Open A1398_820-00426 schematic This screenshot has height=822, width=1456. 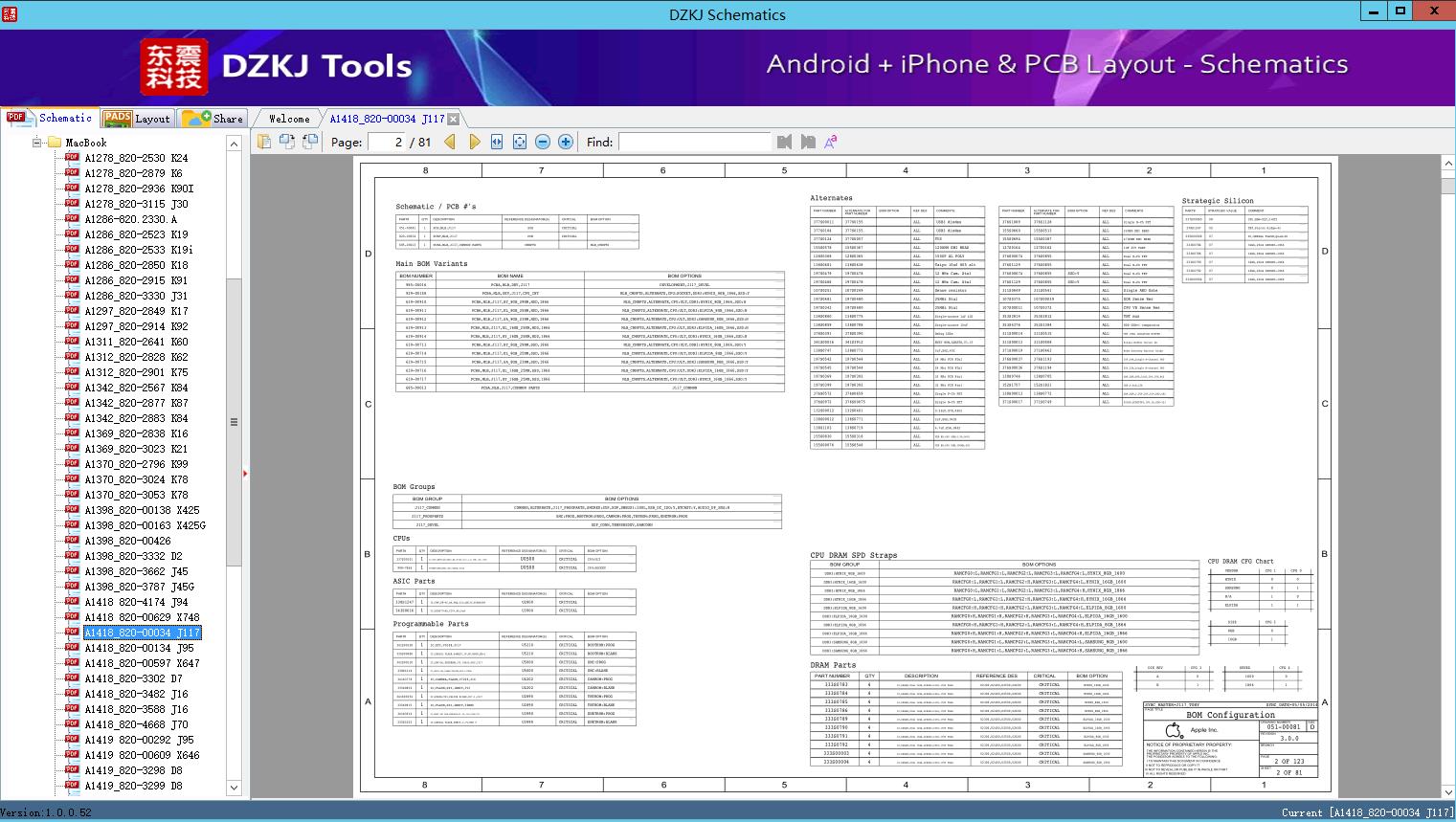tap(127, 541)
